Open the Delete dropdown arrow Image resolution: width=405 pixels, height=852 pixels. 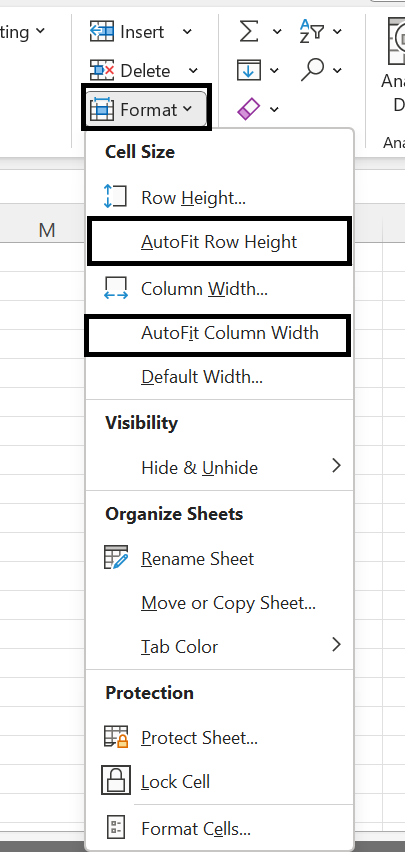[193, 71]
